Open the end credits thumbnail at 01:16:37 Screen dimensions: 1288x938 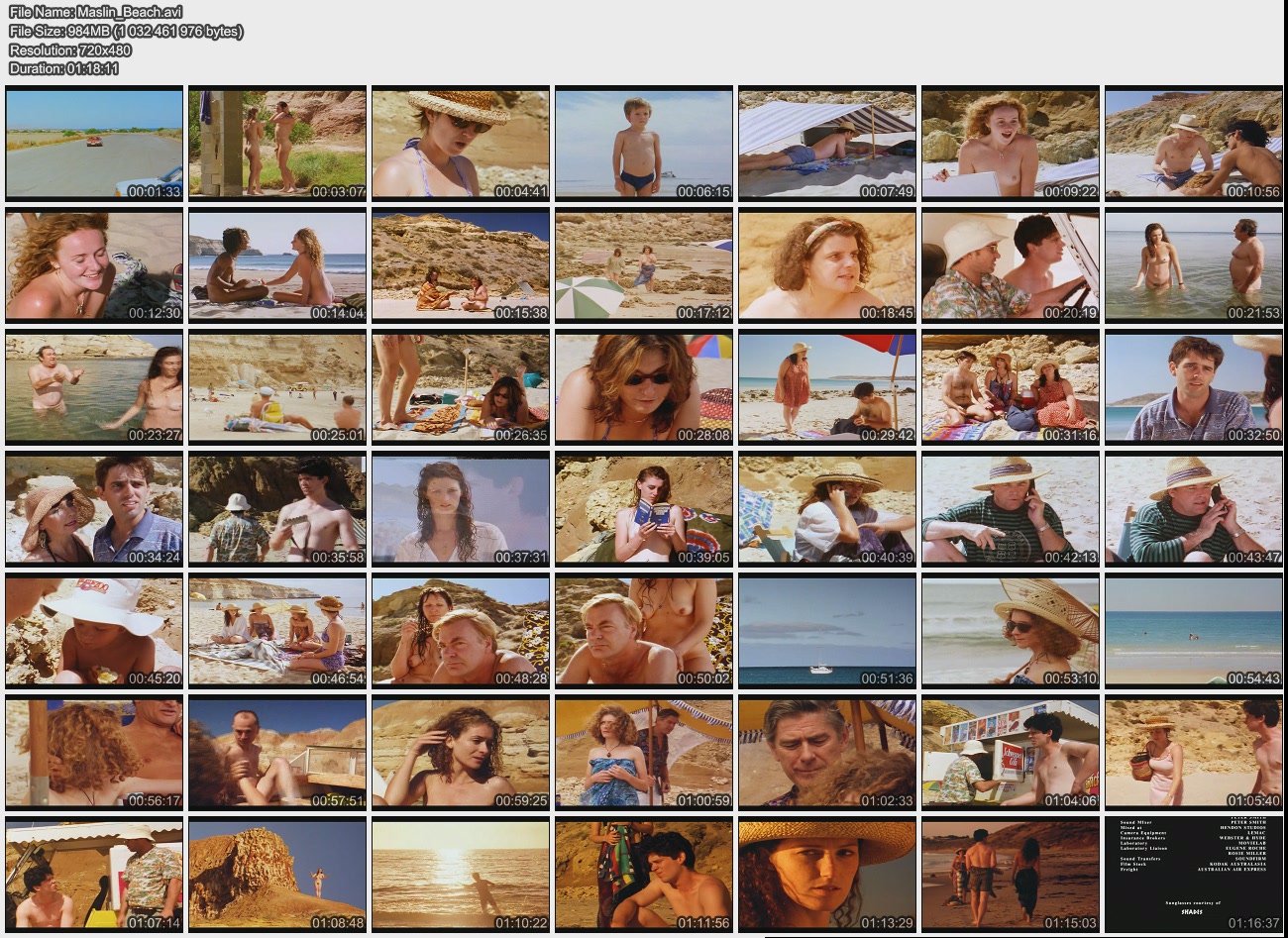point(1194,875)
